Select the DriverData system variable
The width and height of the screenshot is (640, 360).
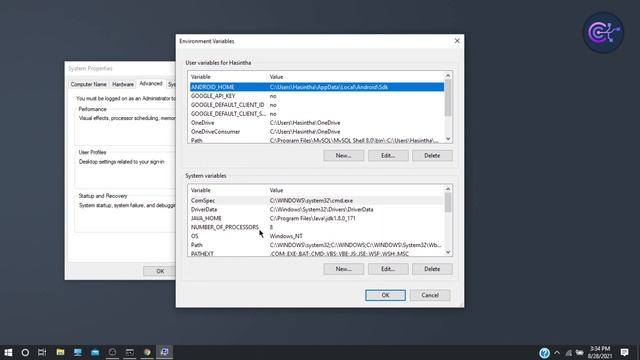coord(317,209)
